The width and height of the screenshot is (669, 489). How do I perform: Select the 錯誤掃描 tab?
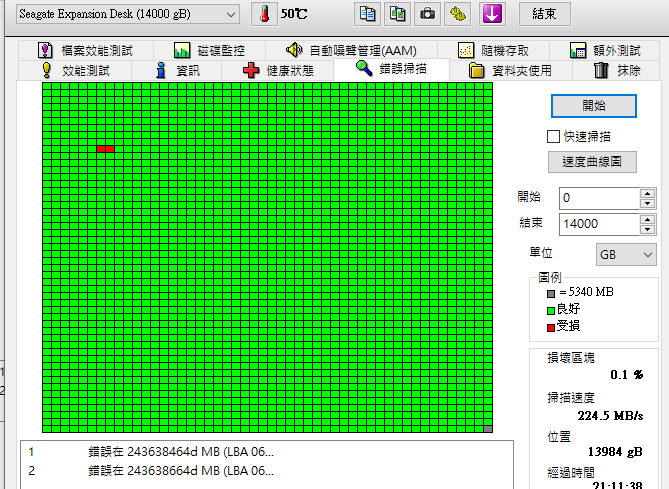(x=391, y=69)
